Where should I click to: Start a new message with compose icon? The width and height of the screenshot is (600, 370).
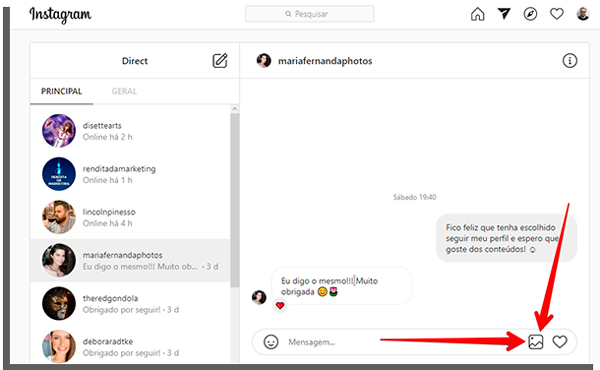[220, 60]
